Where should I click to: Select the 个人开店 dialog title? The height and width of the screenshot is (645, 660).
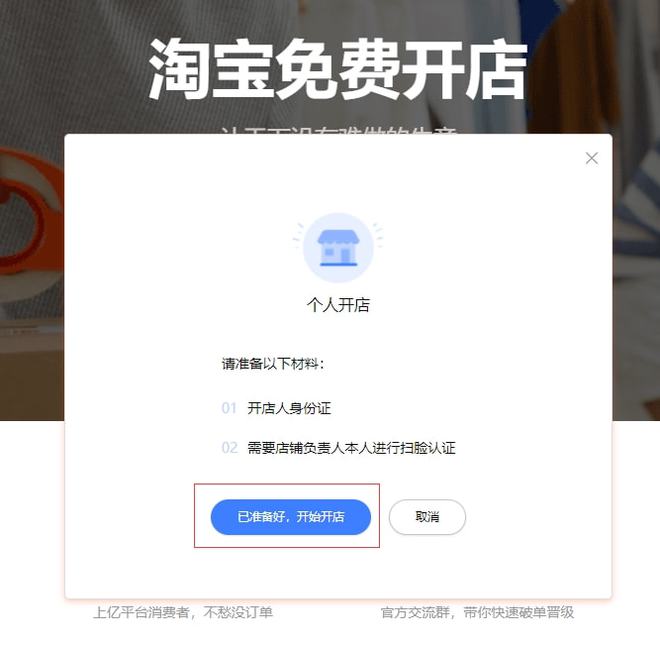[x=338, y=305]
